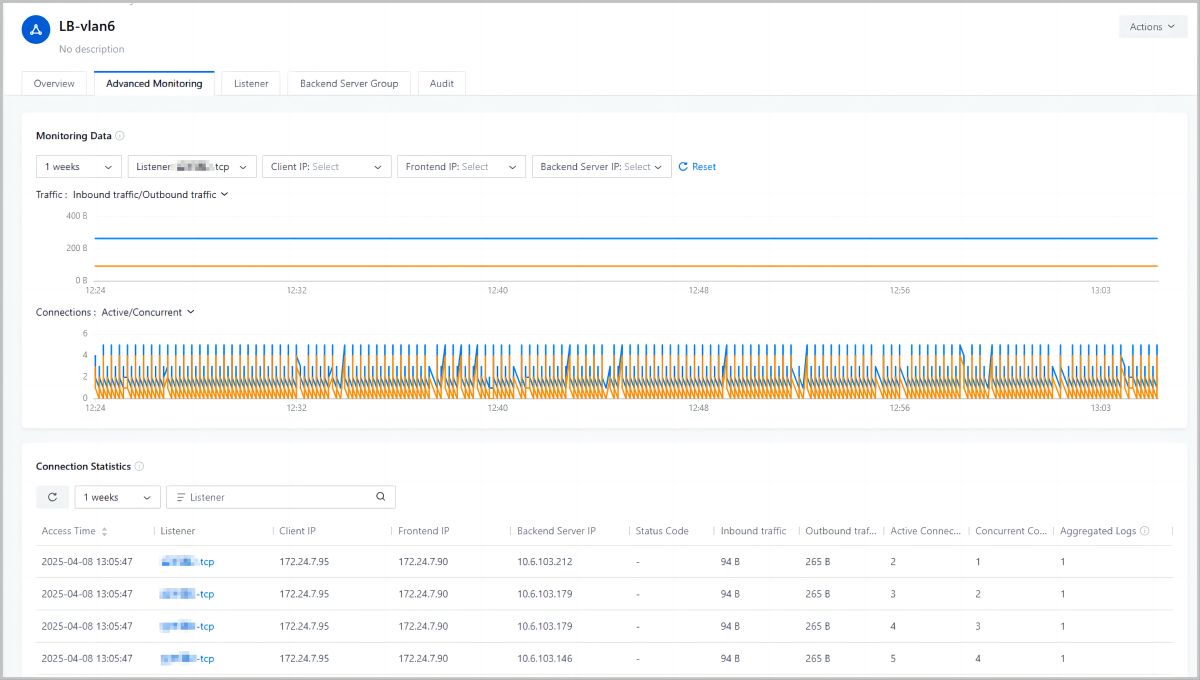Click the refresh icon in Connection Statistics
Screen dimensions: 1200x680
pos(52,497)
